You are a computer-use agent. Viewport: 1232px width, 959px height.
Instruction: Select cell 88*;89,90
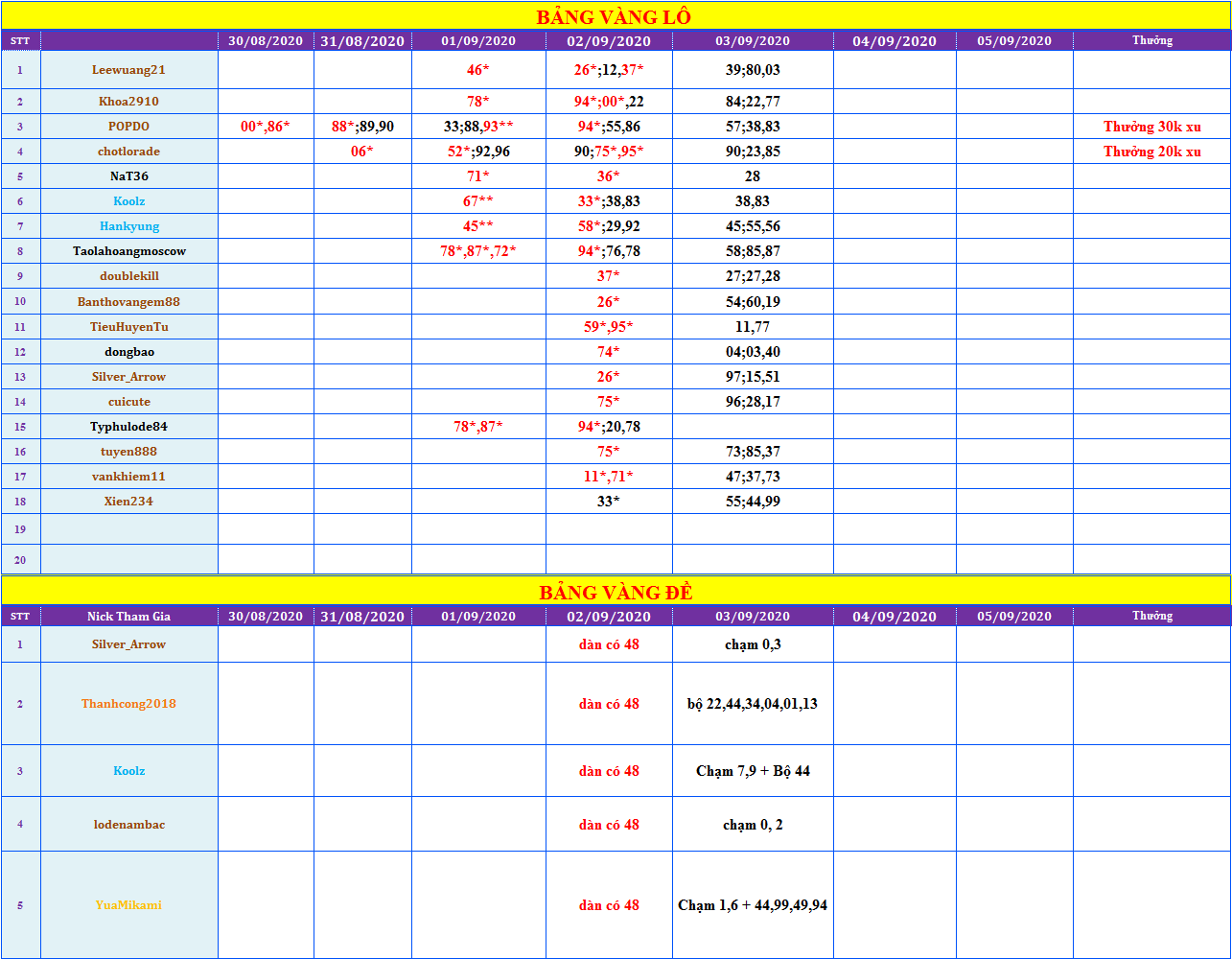click(362, 127)
